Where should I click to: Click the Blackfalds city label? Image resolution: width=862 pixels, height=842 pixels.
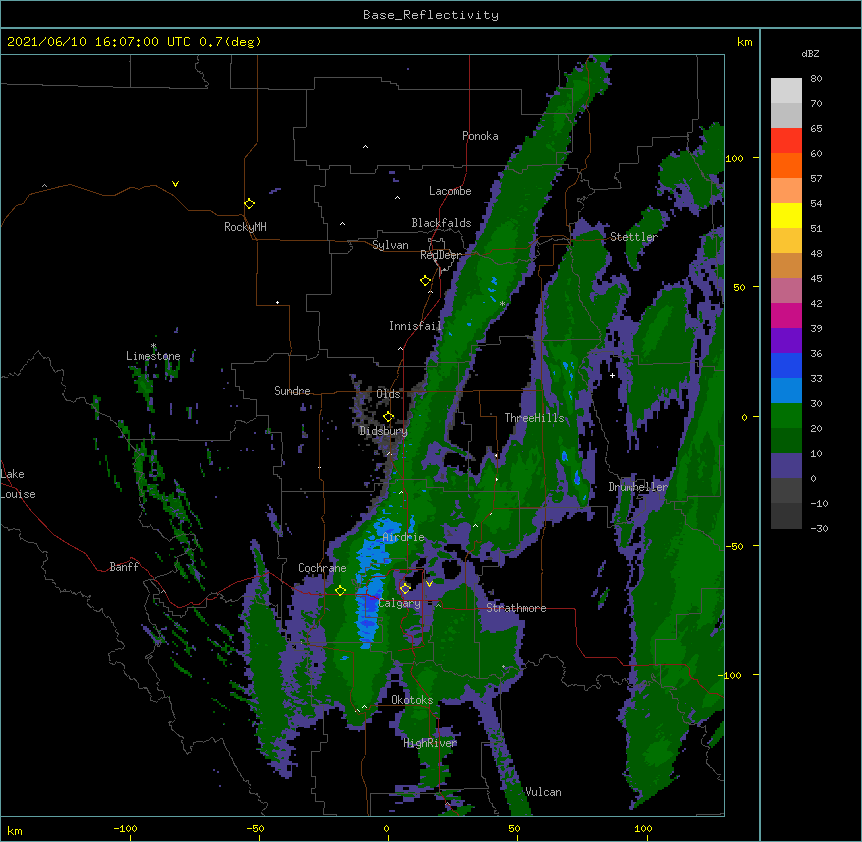click(x=441, y=223)
